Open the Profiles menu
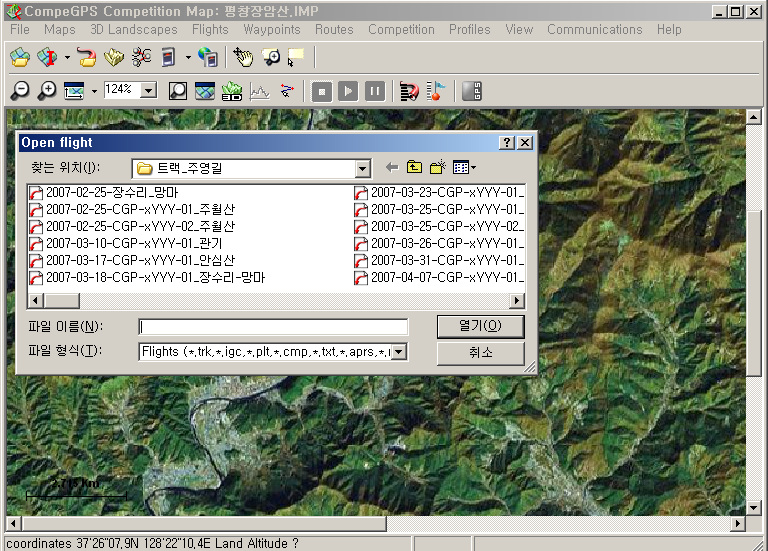 pyautogui.click(x=470, y=29)
